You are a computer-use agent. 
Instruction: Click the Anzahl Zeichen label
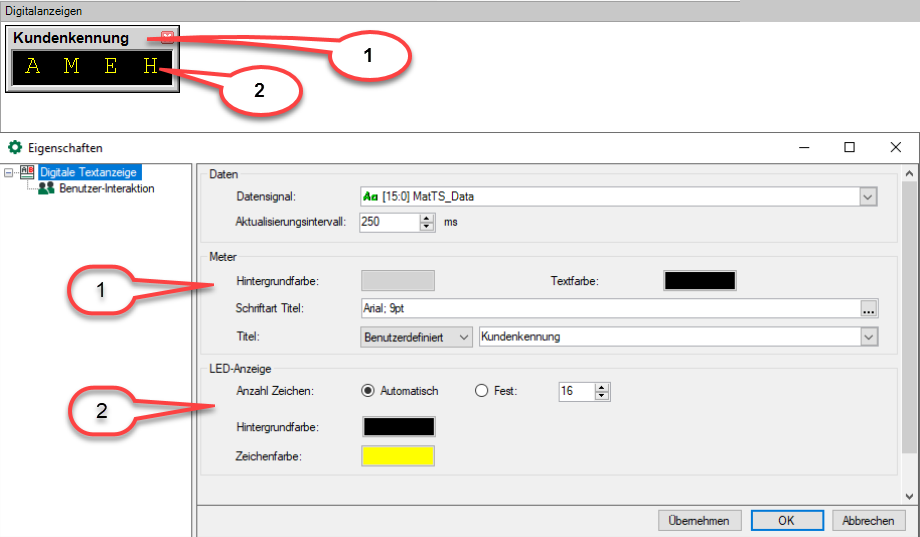pos(275,391)
